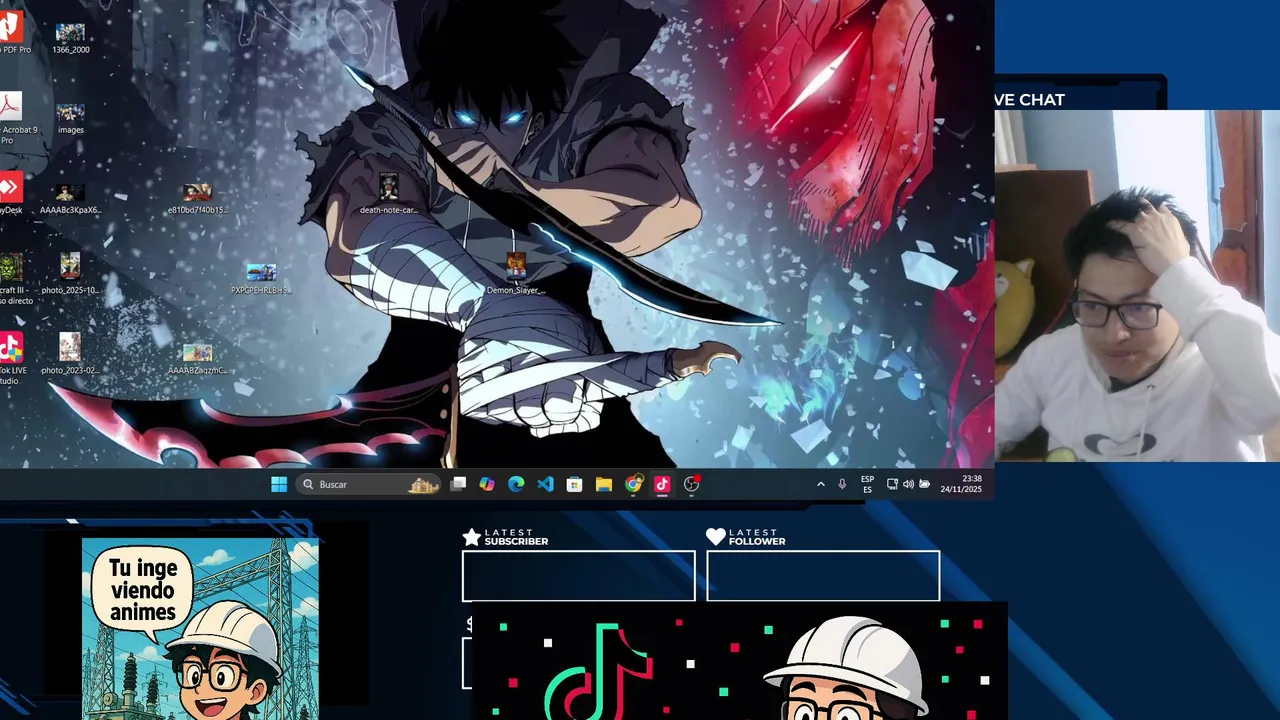Click the microphone tray icon
1280x720 pixels.
click(842, 484)
